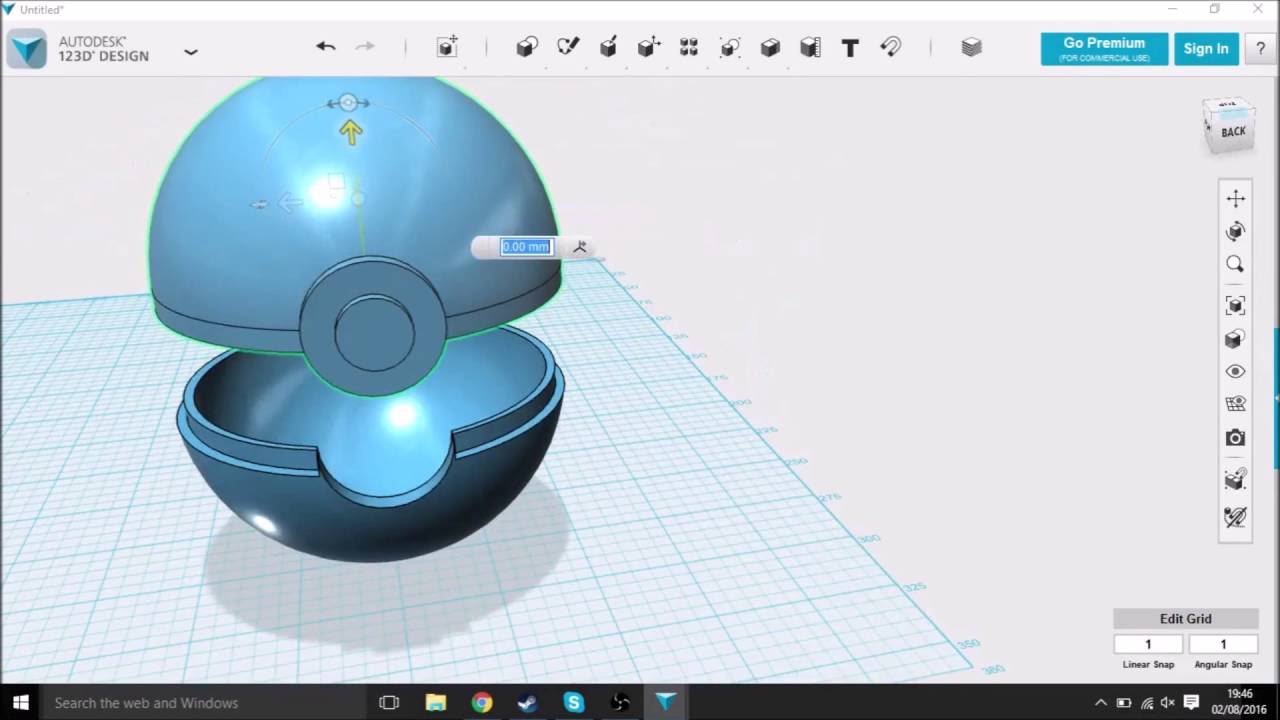Click the Sign In button

point(1206,49)
